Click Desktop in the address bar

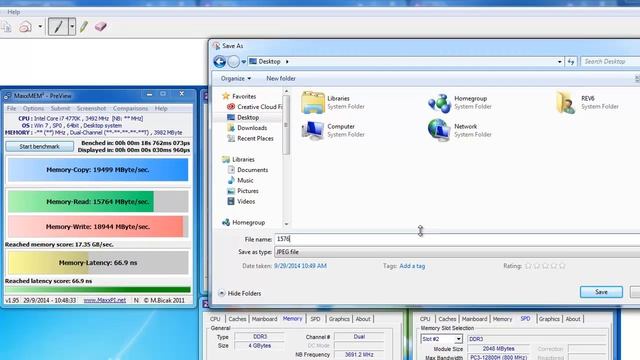click(x=269, y=62)
